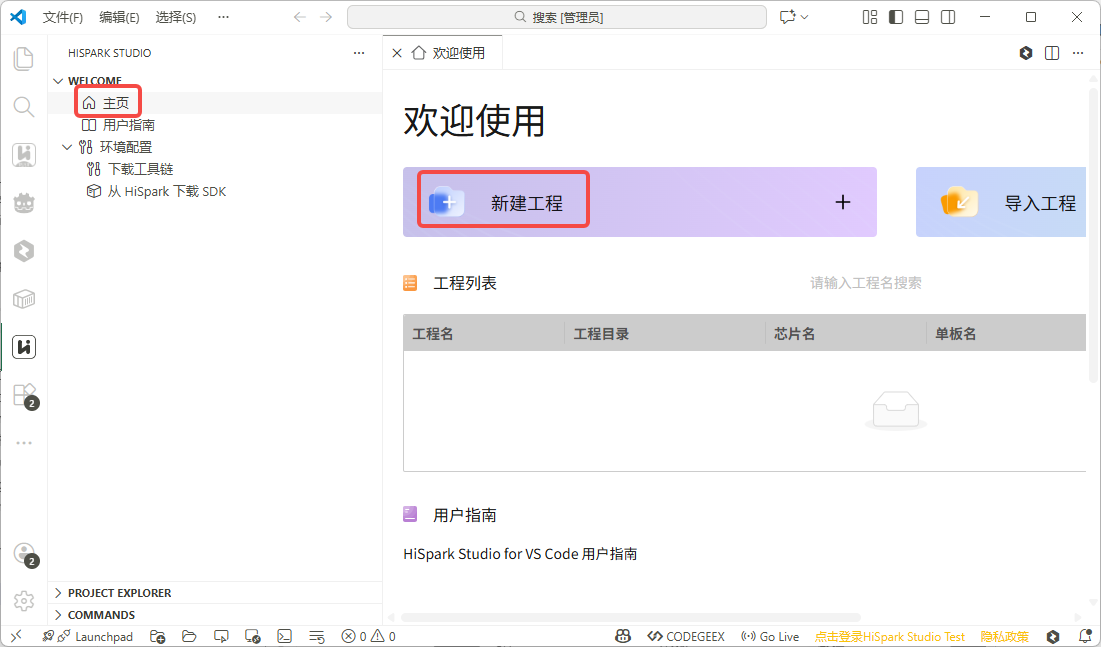Click CODEGEEX in the status bar
Viewport: 1101px width, 647px height.
(x=686, y=636)
